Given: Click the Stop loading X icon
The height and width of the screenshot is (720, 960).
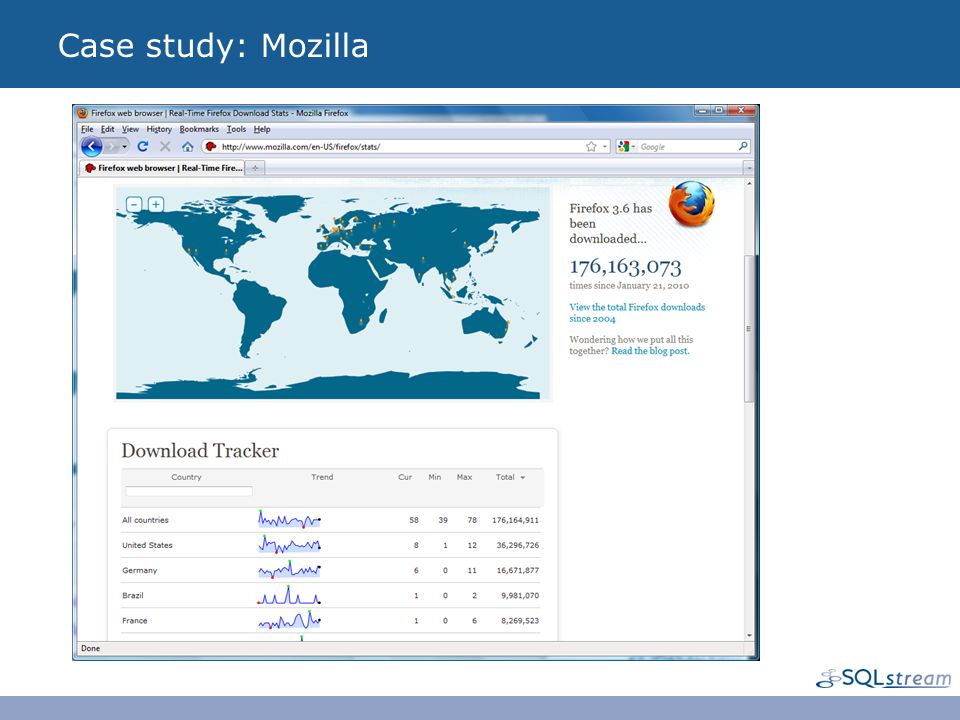Looking at the screenshot, I should coord(165,147).
